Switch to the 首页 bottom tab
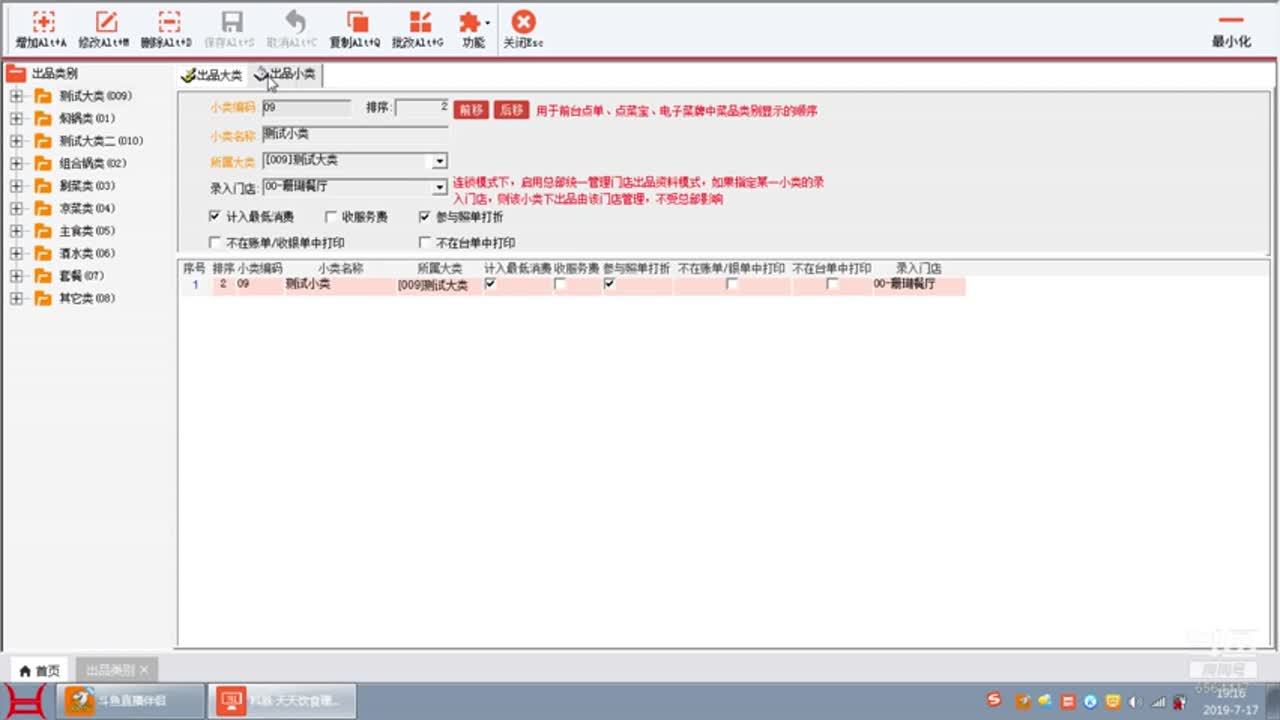The image size is (1280, 720). [40, 670]
